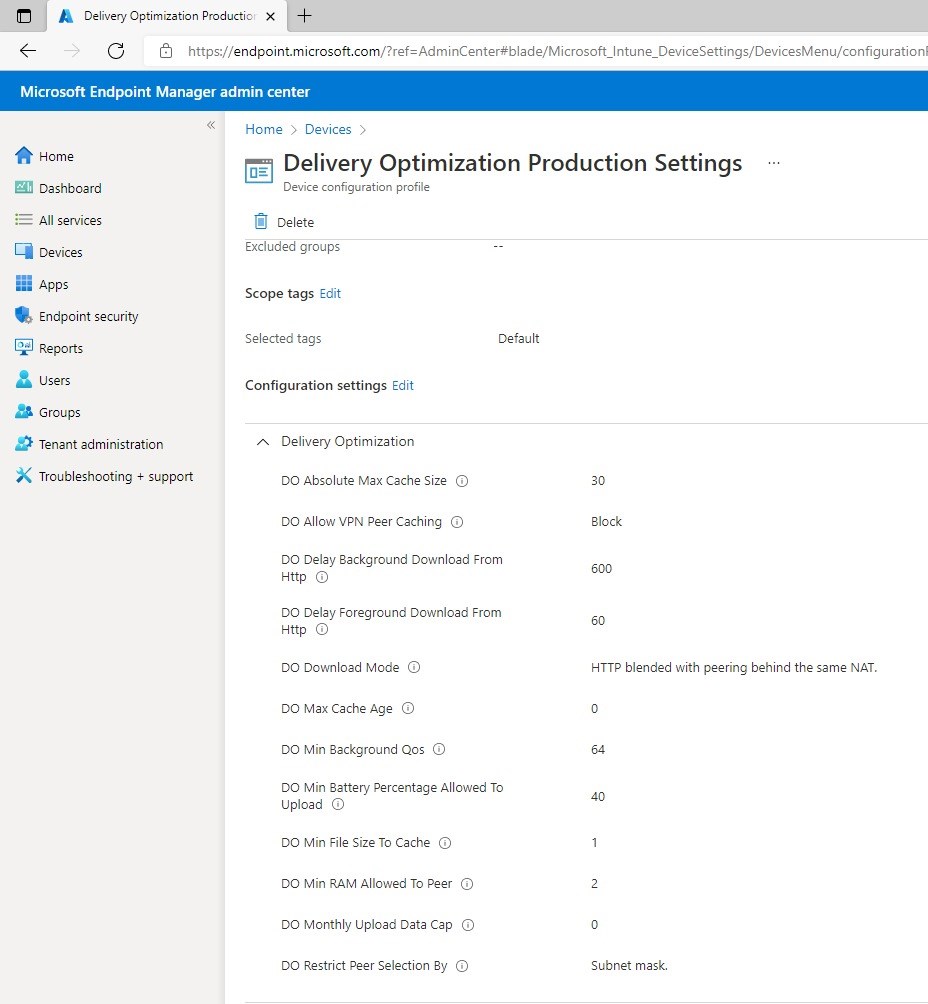Viewport: 928px width, 1004px height.
Task: Open Apps in the sidebar menu
Action: coord(54,284)
